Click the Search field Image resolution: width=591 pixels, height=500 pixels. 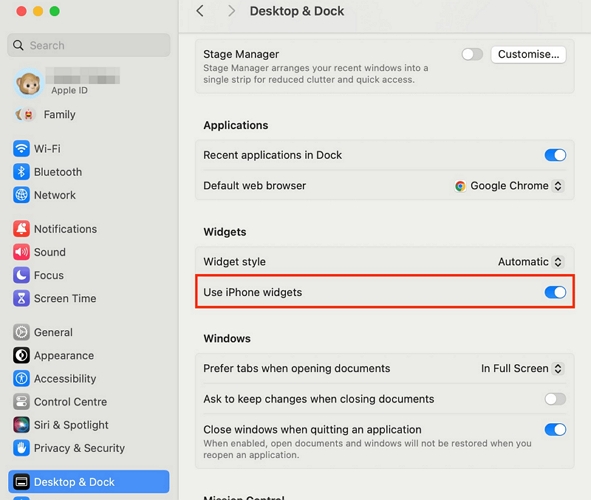coord(89,45)
